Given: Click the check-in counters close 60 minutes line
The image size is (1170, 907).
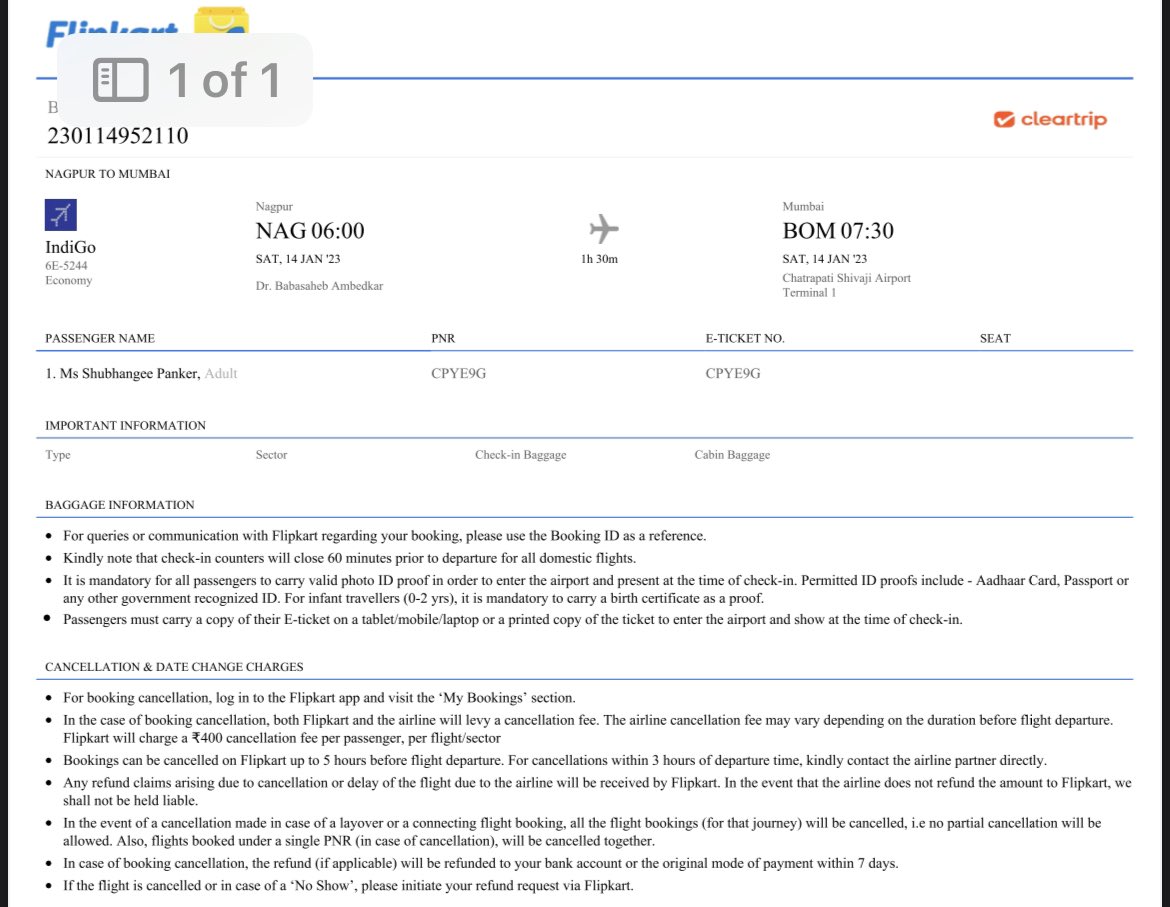Looking at the screenshot, I should [x=349, y=558].
